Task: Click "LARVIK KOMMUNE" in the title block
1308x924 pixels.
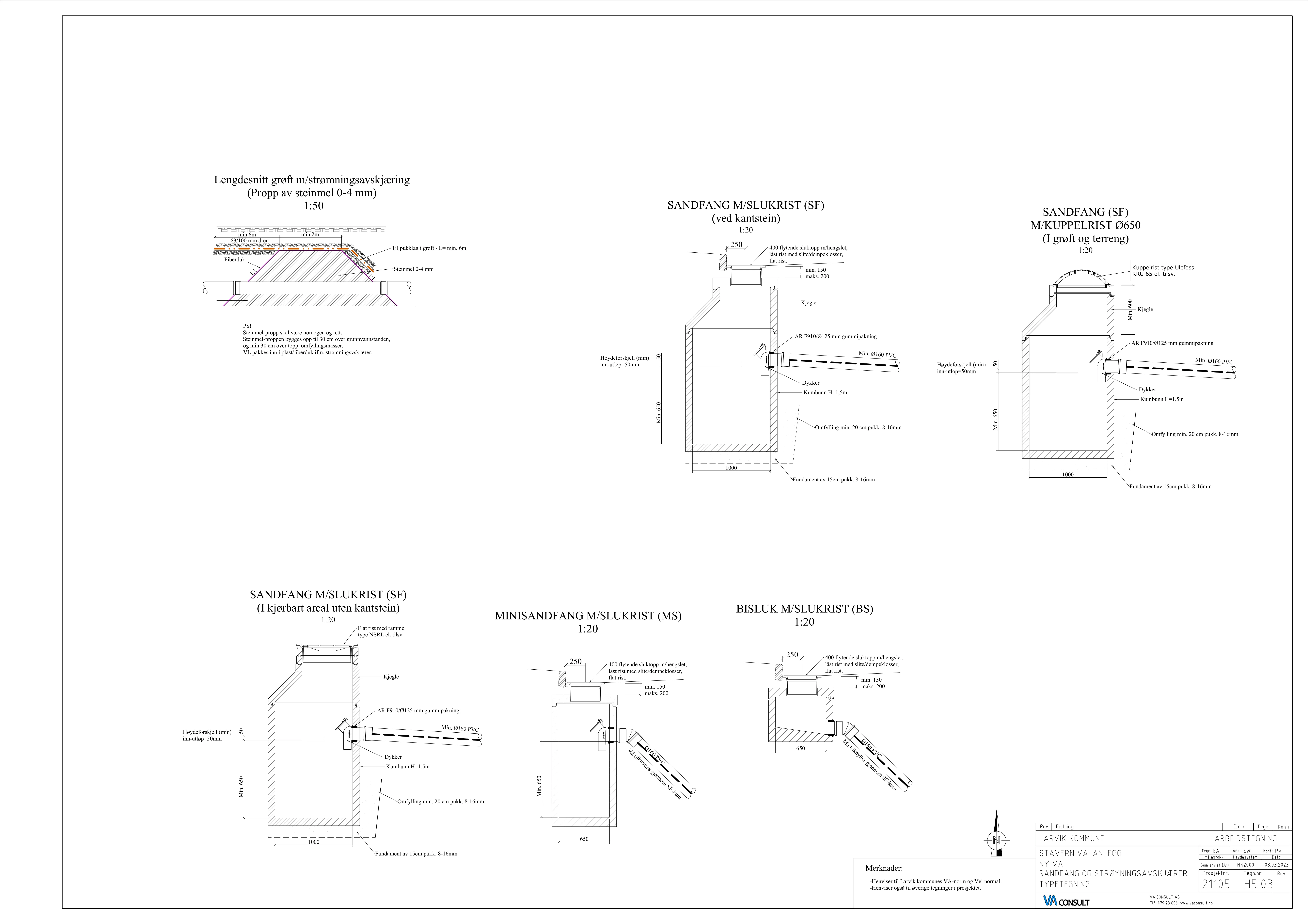Action: pos(1072,838)
